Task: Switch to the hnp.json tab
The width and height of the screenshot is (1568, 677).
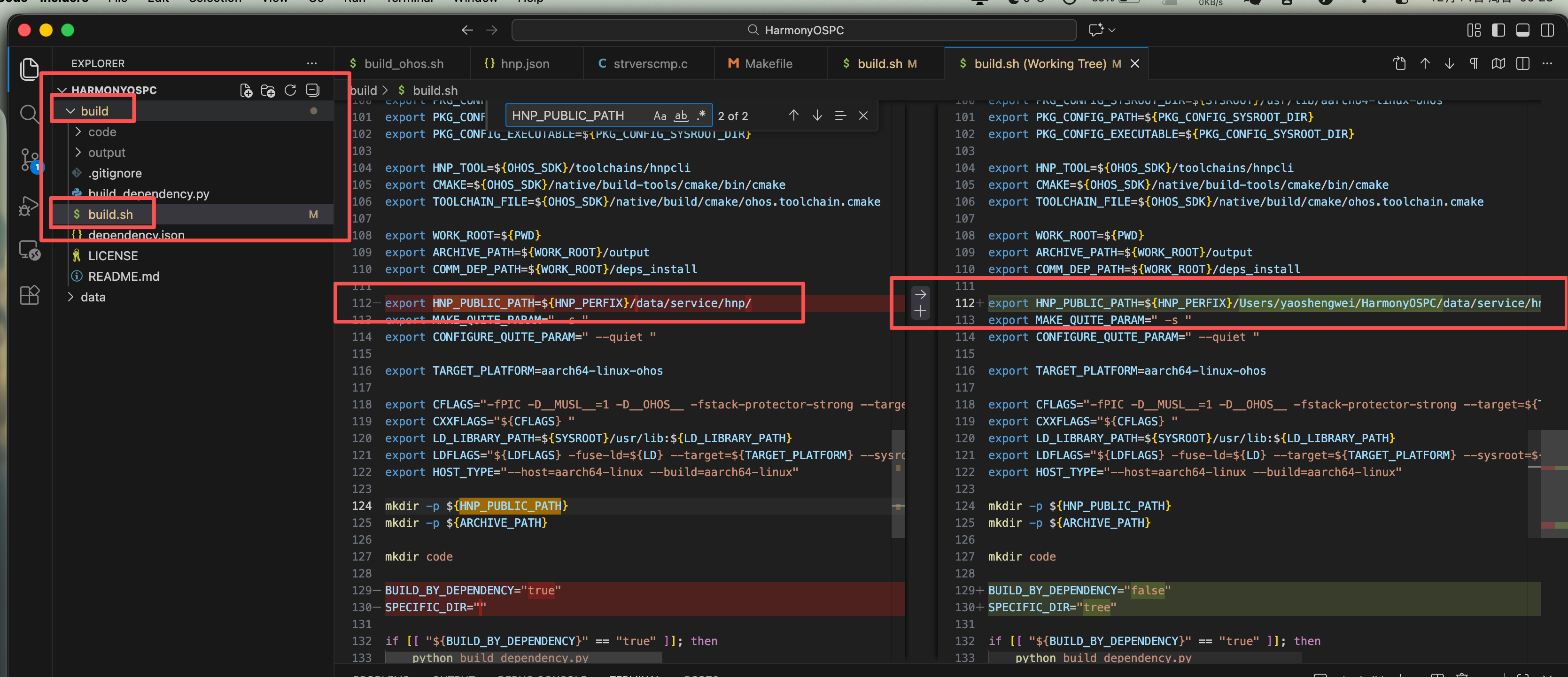Action: (524, 64)
